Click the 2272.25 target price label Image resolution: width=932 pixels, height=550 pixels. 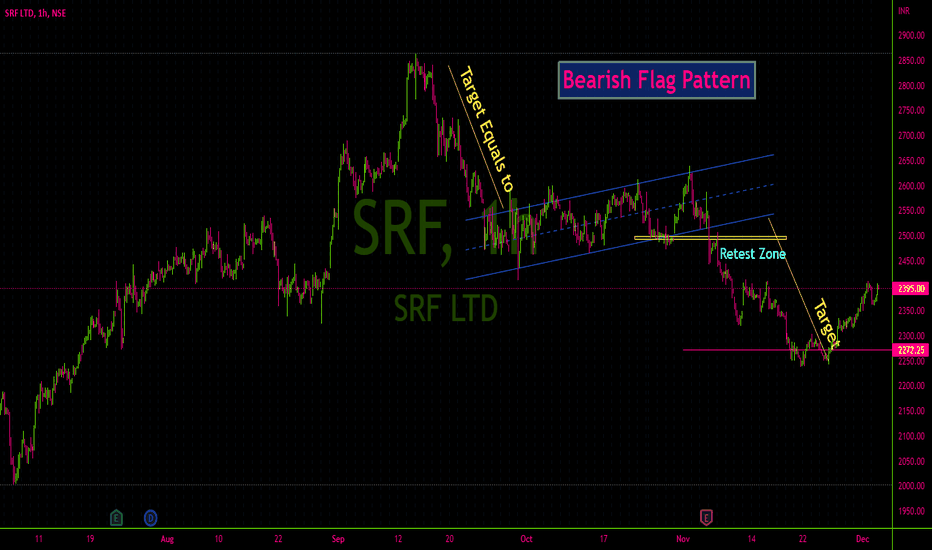click(x=911, y=350)
